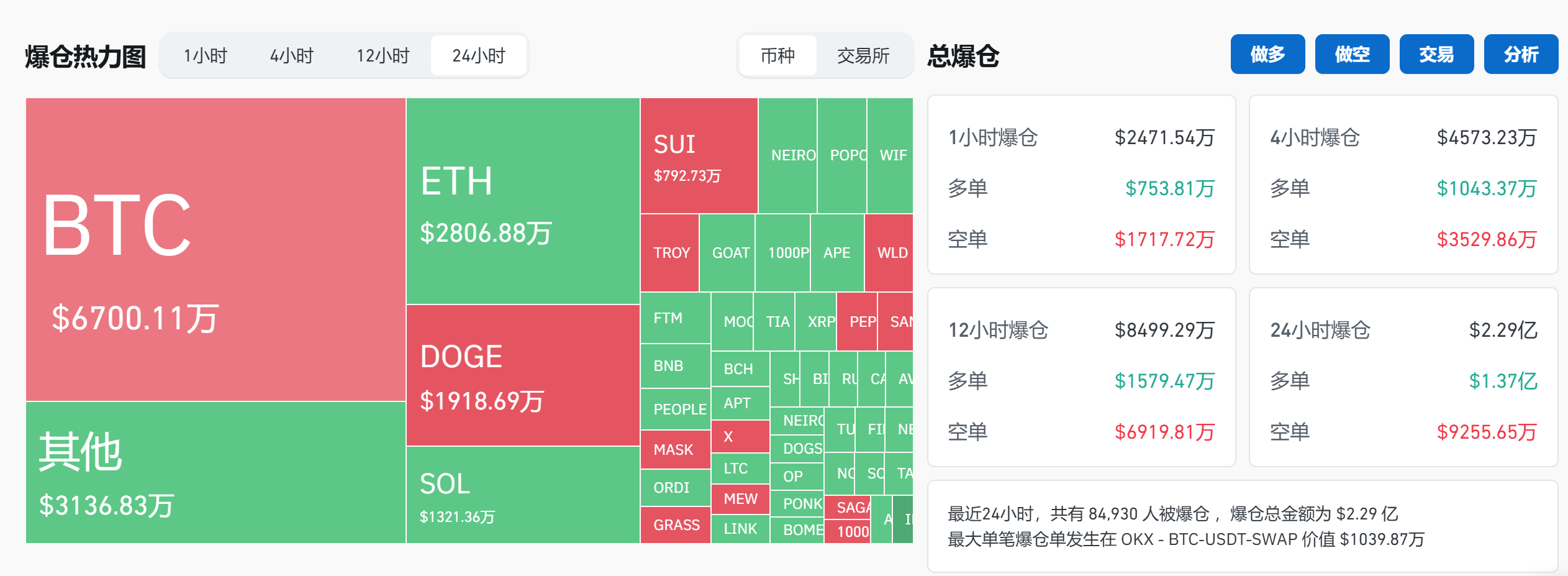The height and width of the screenshot is (576, 1568).
Task: Click the 做空 button
Action: click(x=1352, y=55)
